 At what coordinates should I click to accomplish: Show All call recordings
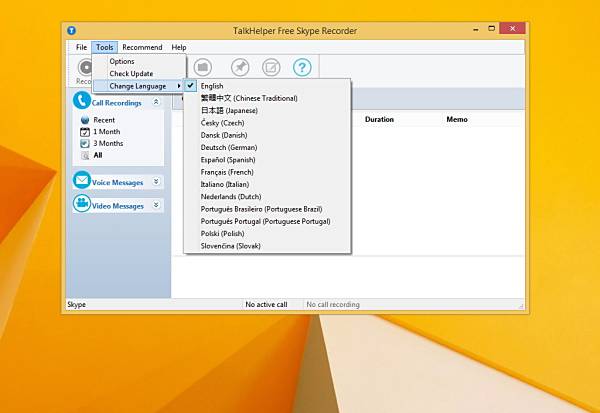98,155
